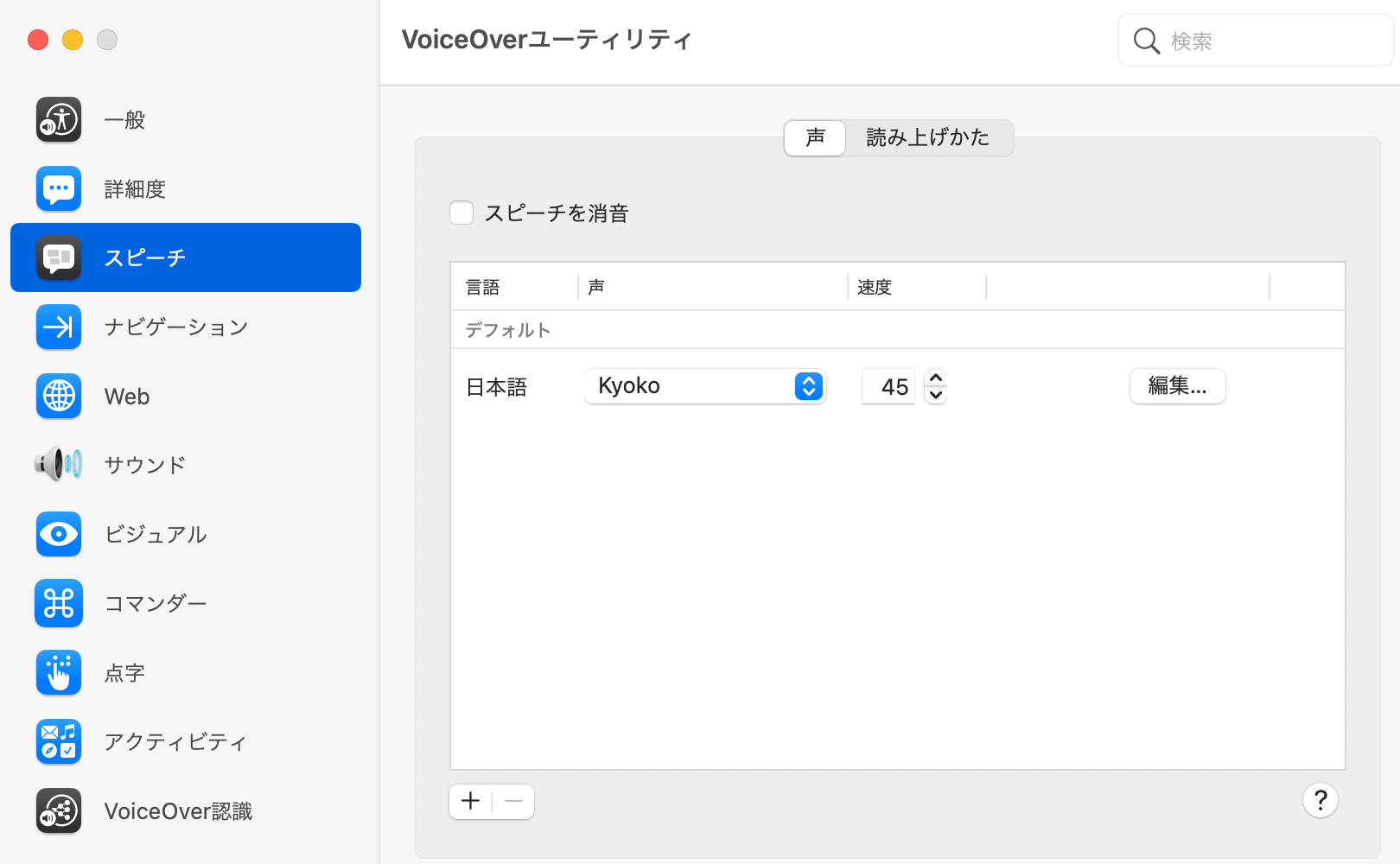1400x864 pixels.
Task: Click the 速度 column header
Action: click(875, 288)
